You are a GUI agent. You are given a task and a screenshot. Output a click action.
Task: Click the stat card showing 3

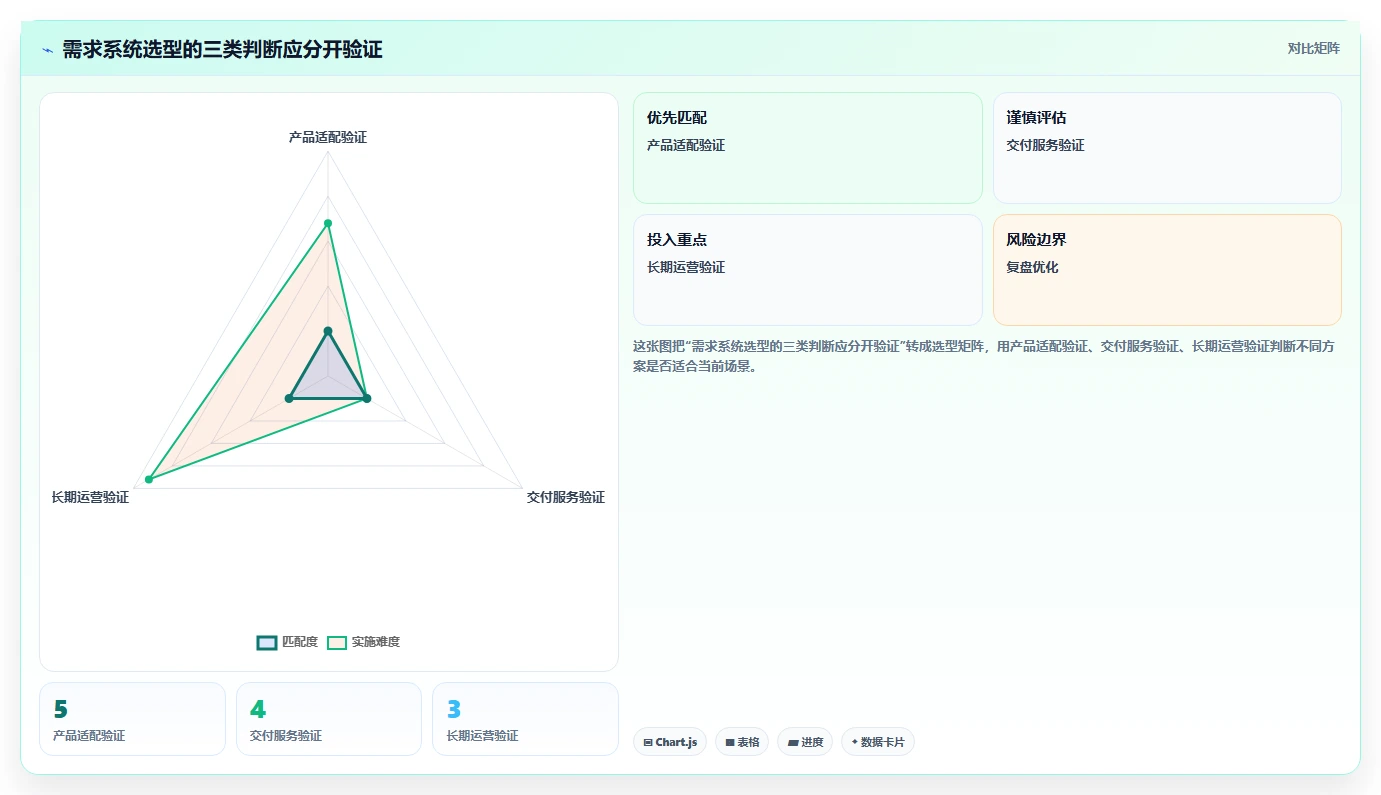pyautogui.click(x=525, y=719)
